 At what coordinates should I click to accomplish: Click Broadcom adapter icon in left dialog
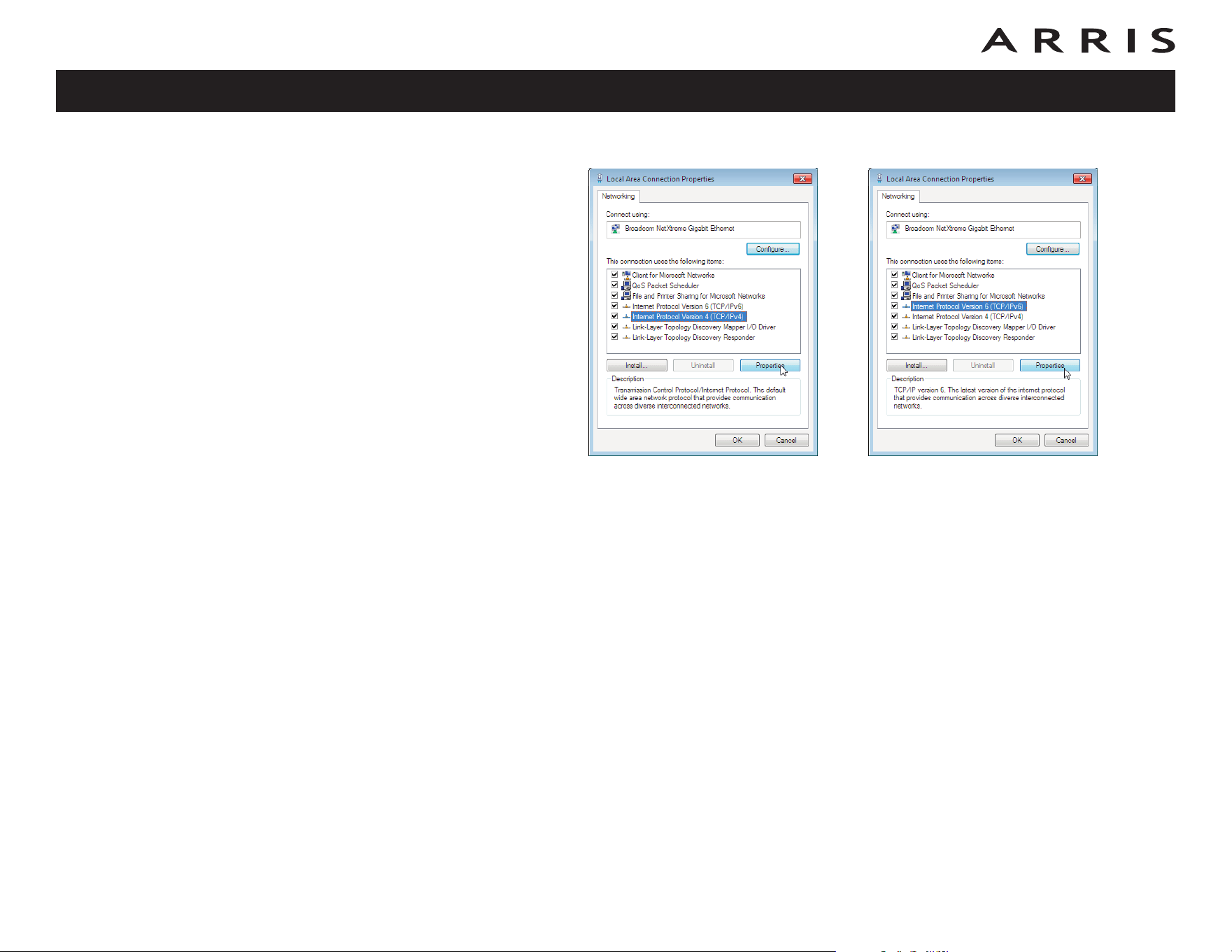pyautogui.click(x=616, y=229)
